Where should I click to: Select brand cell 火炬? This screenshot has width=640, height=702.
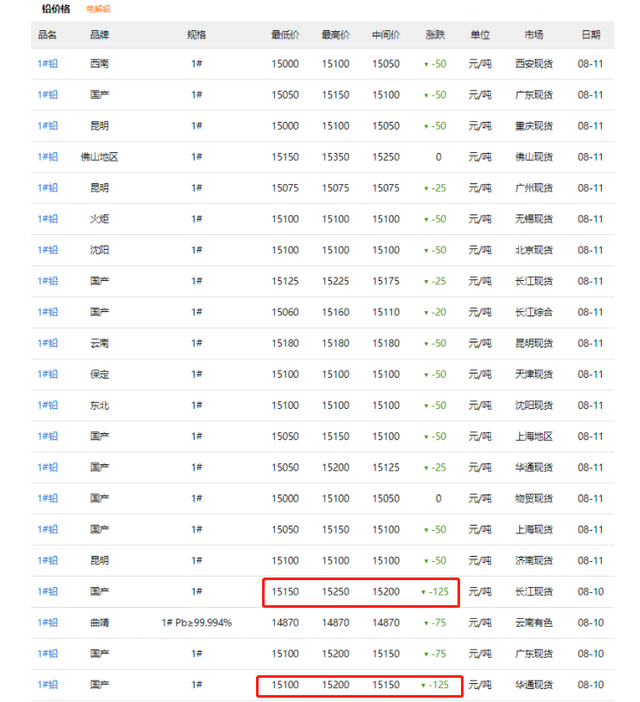(99, 219)
